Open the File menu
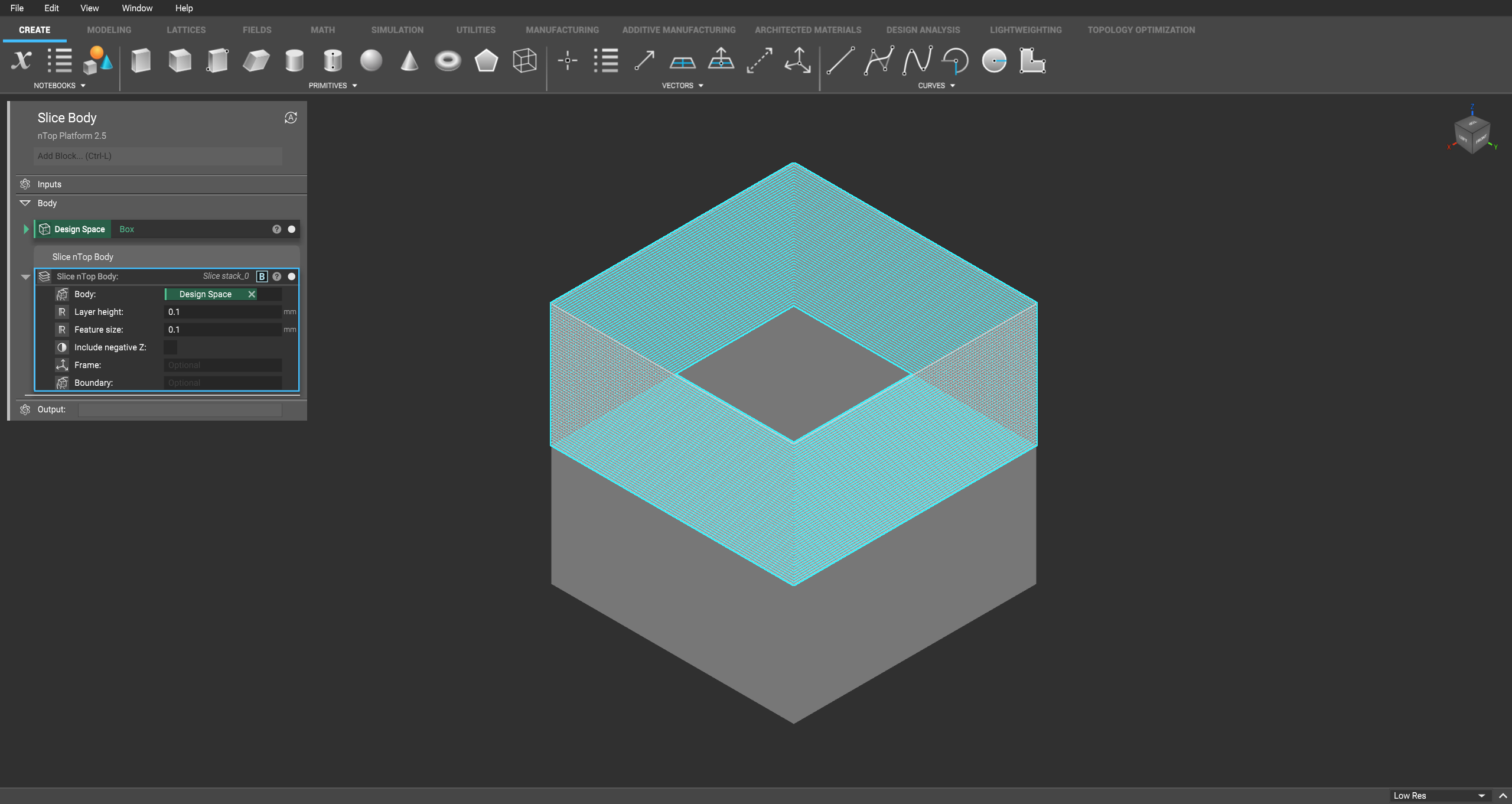 17,8
